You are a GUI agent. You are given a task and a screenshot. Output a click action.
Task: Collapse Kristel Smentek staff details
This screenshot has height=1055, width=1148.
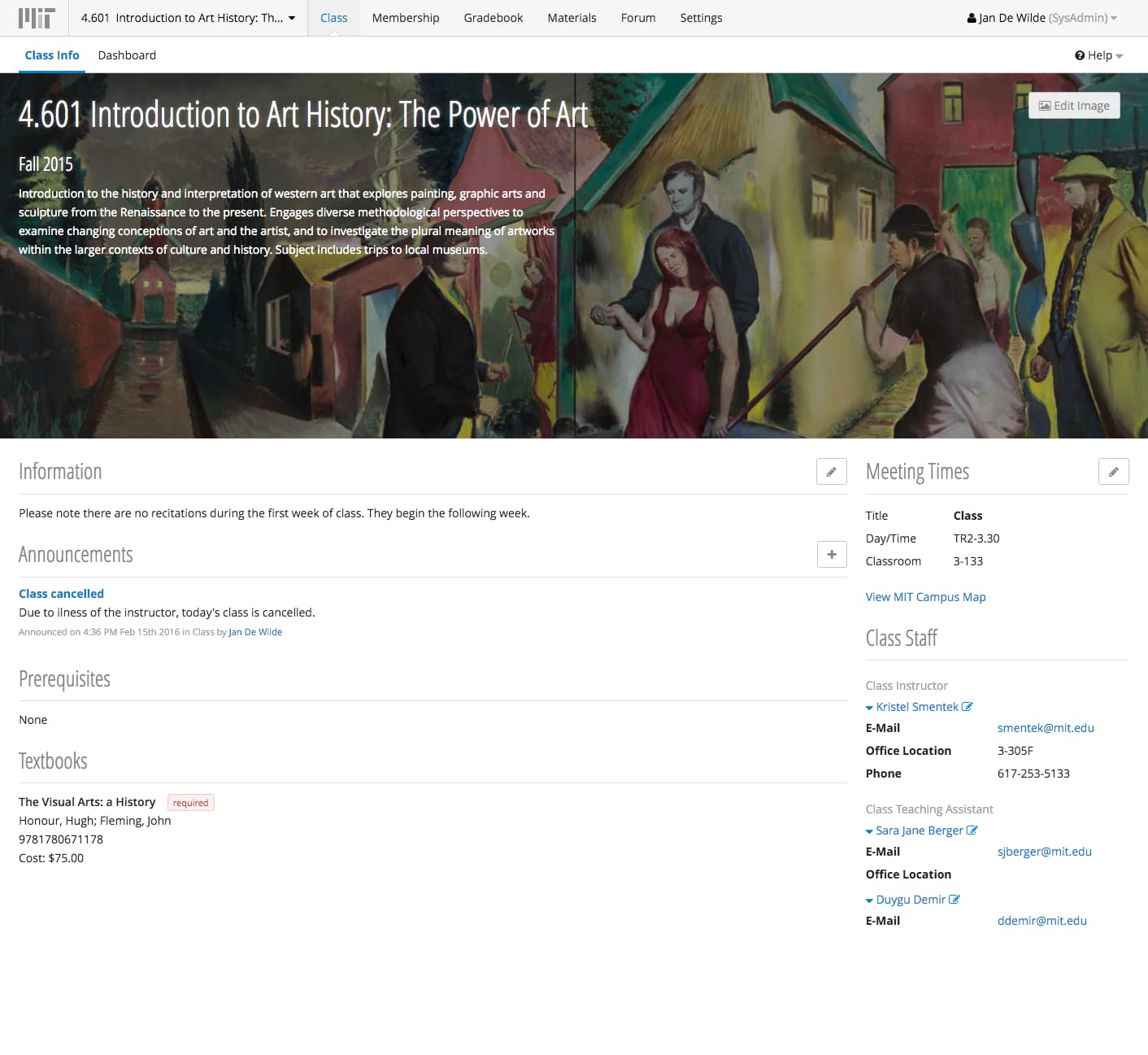869,708
